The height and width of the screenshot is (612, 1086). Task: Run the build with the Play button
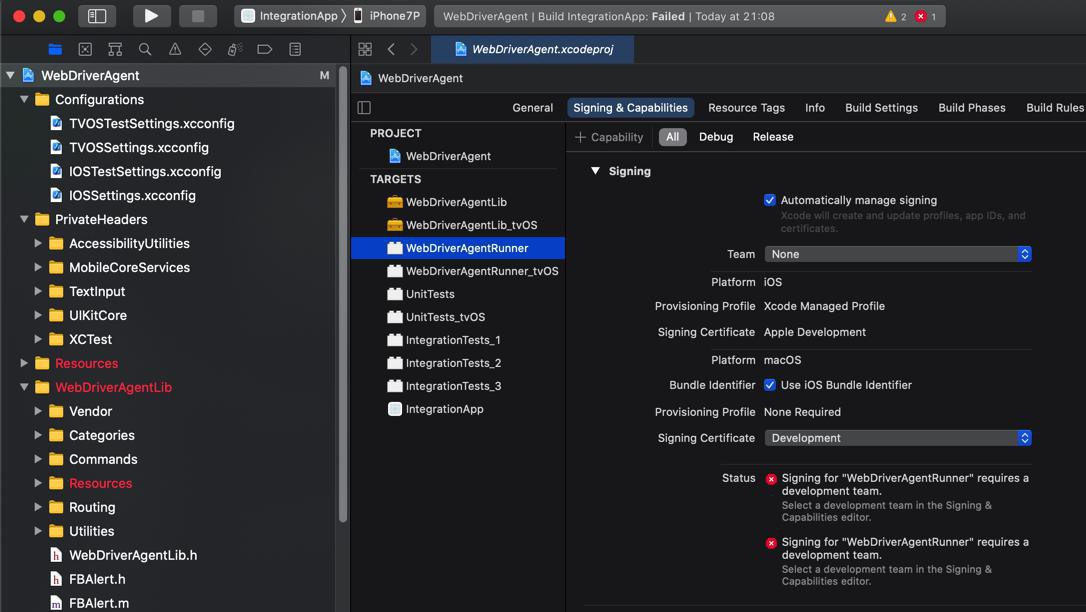tap(151, 16)
